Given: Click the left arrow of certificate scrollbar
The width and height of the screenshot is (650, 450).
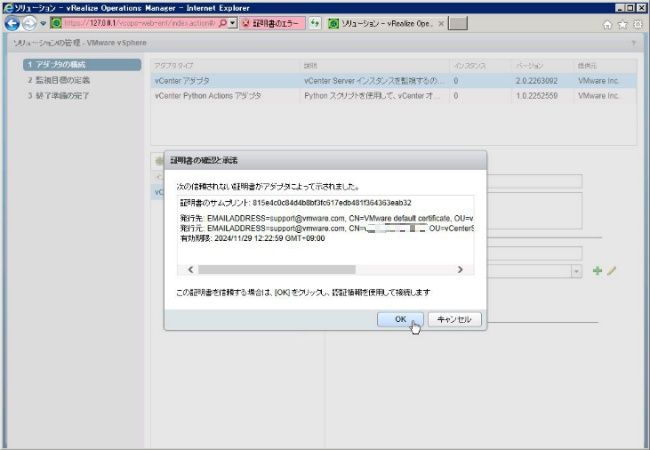Looking at the screenshot, I should pyautogui.click(x=191, y=270).
